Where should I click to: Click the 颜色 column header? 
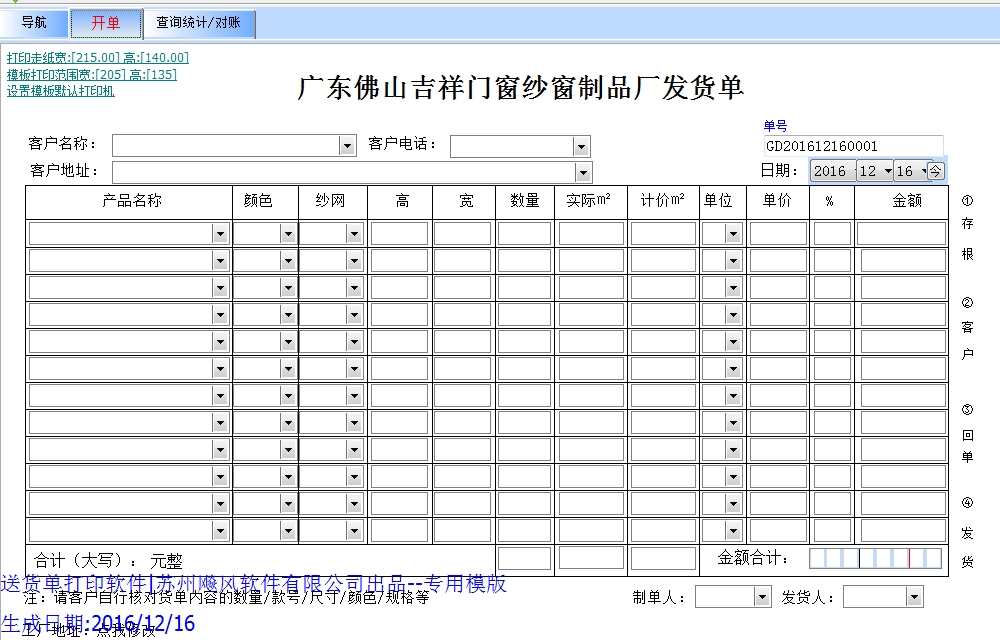[258, 201]
